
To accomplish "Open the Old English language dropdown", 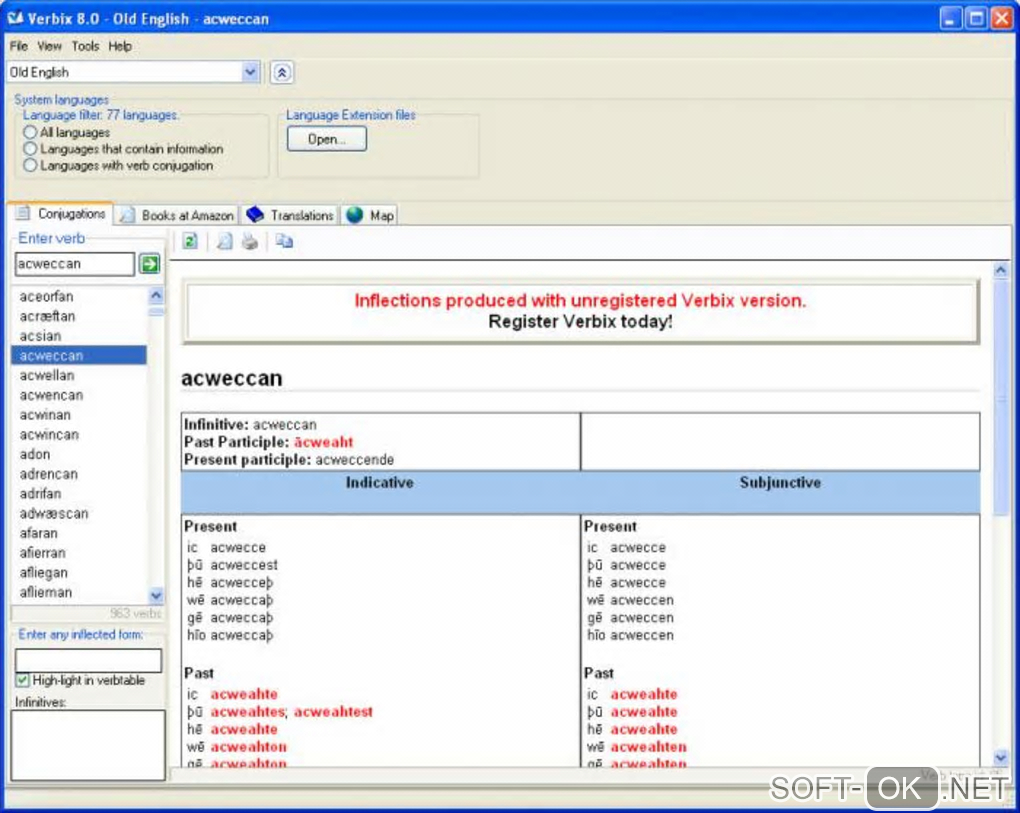I will (x=250, y=72).
